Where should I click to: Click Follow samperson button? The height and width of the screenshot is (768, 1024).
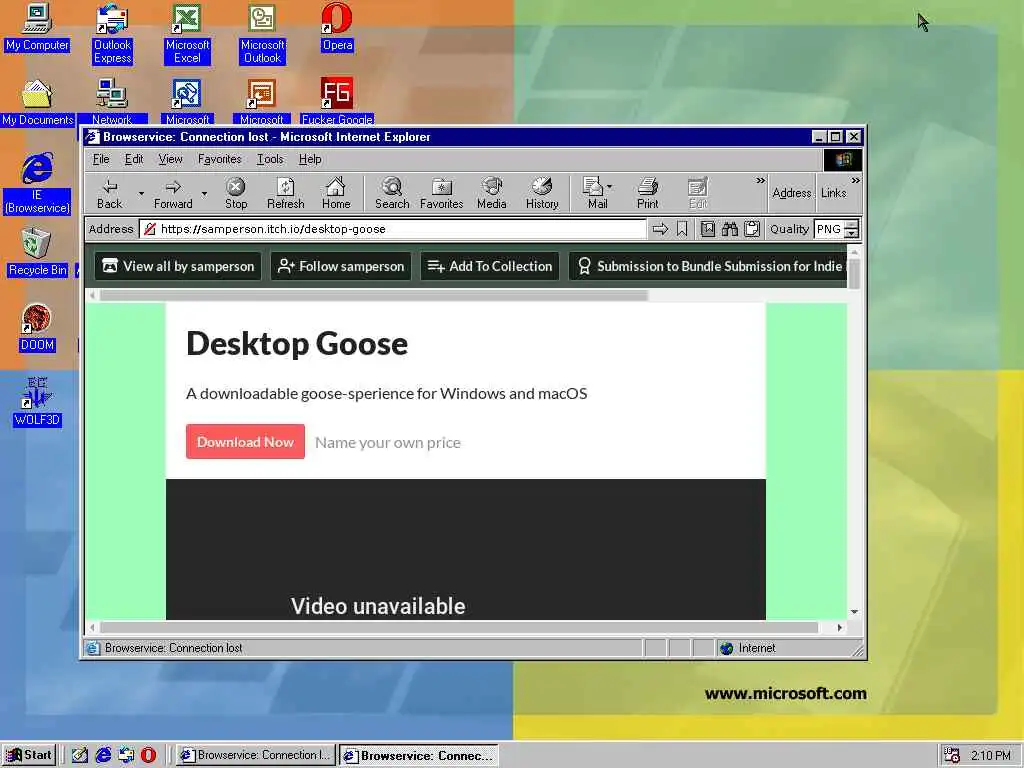click(x=341, y=266)
